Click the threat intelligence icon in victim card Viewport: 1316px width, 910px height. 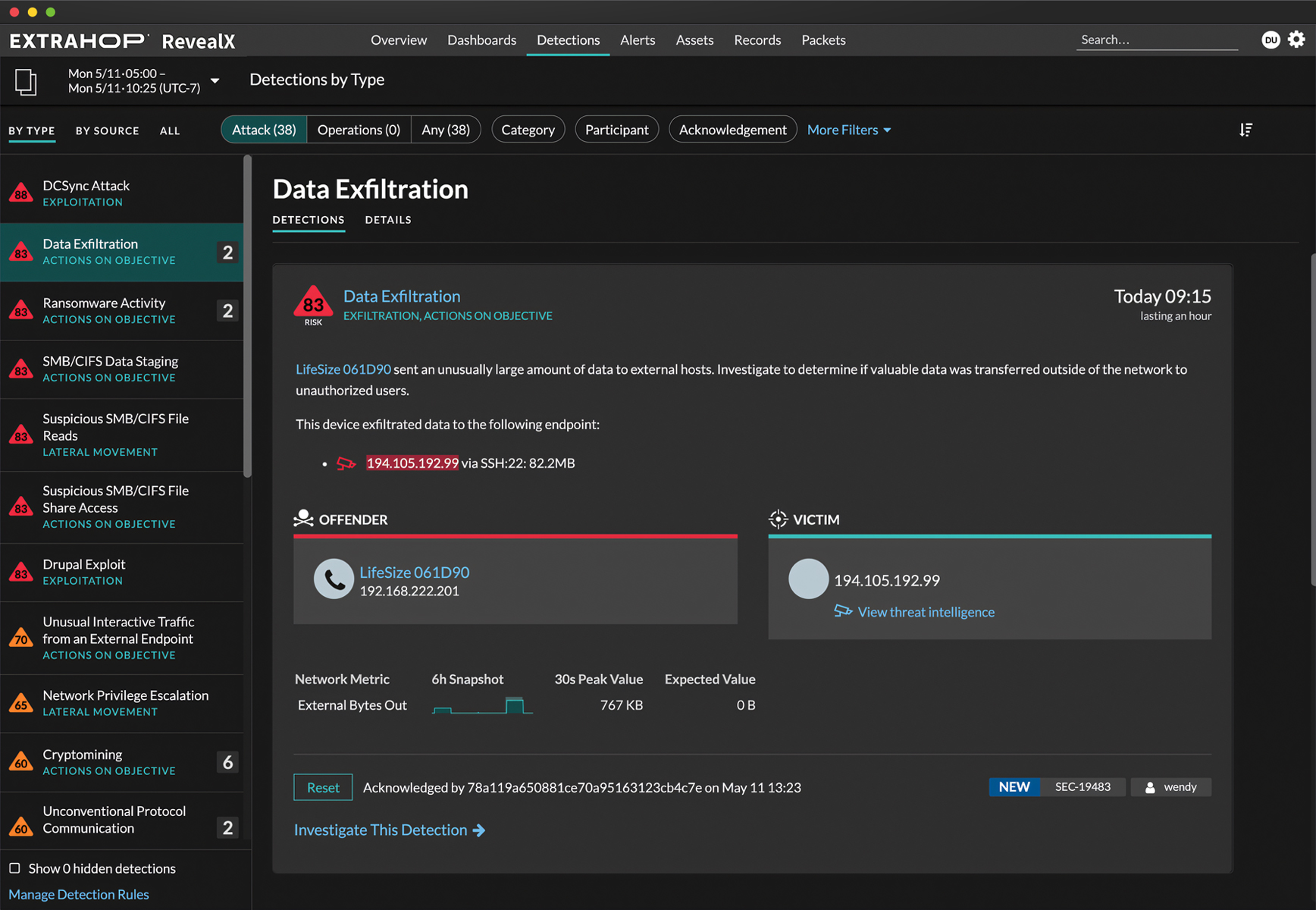point(843,611)
